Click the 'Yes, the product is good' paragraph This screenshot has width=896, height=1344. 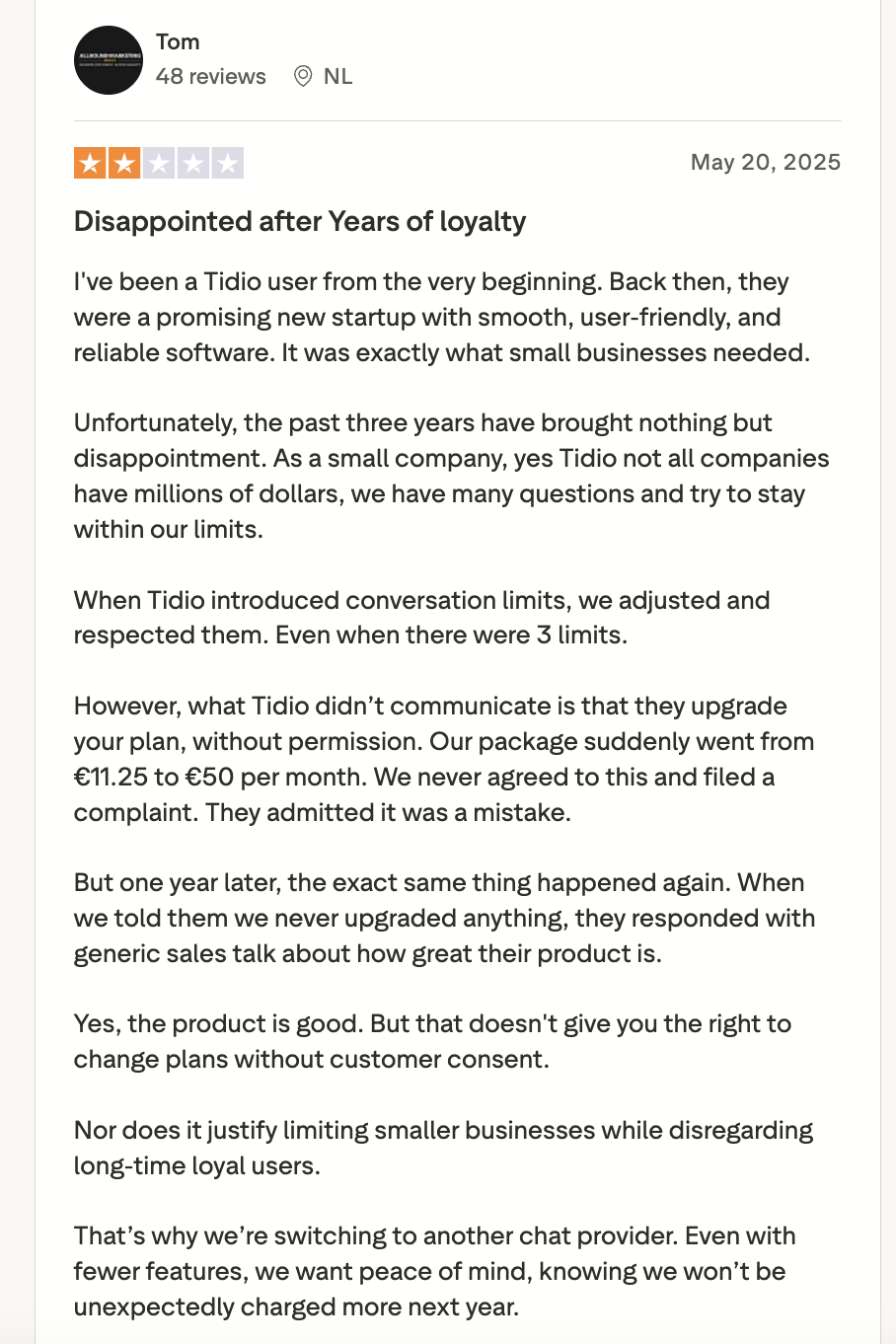pos(433,1041)
